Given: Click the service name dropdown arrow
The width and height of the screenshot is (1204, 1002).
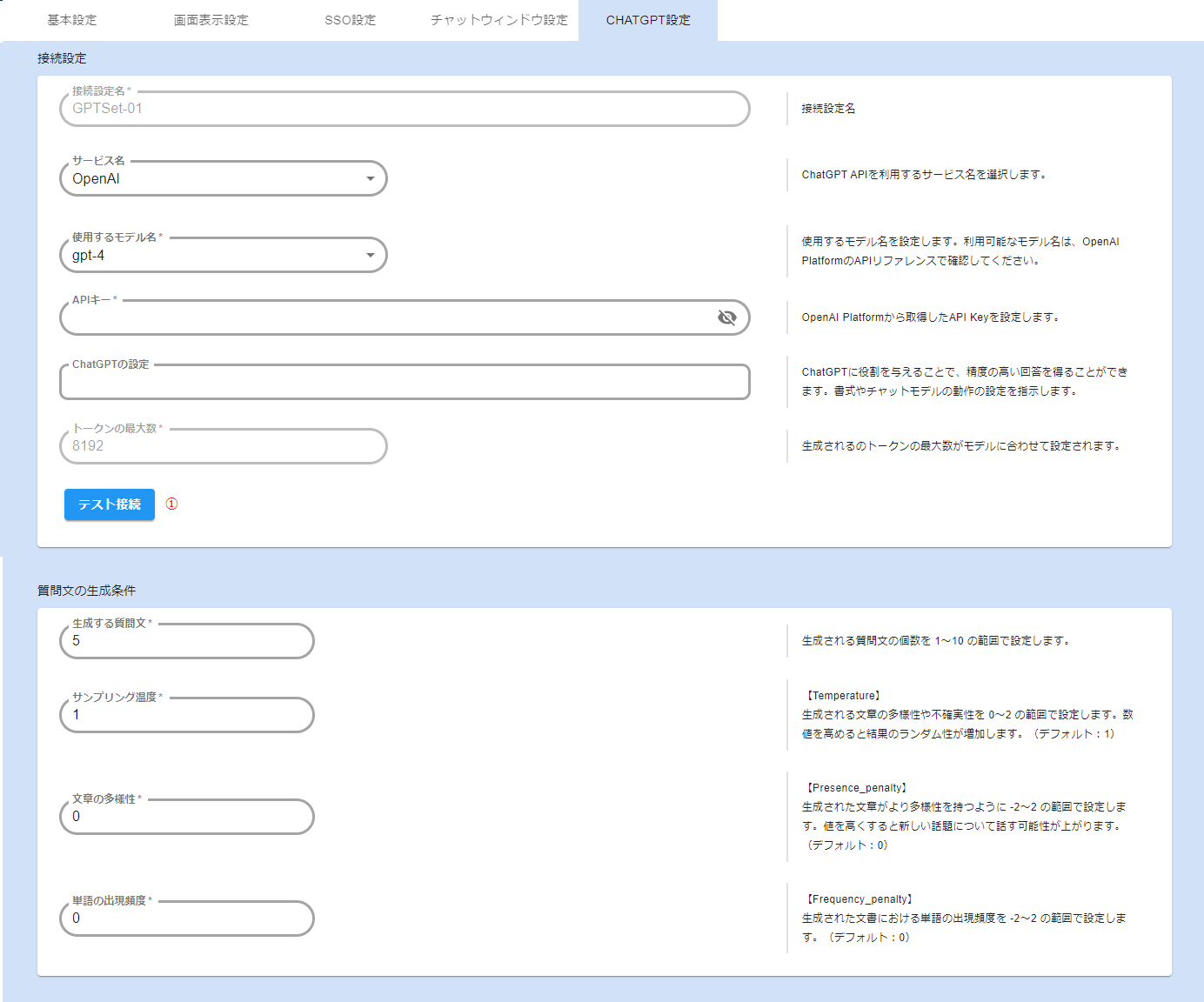Looking at the screenshot, I should pyautogui.click(x=371, y=179).
